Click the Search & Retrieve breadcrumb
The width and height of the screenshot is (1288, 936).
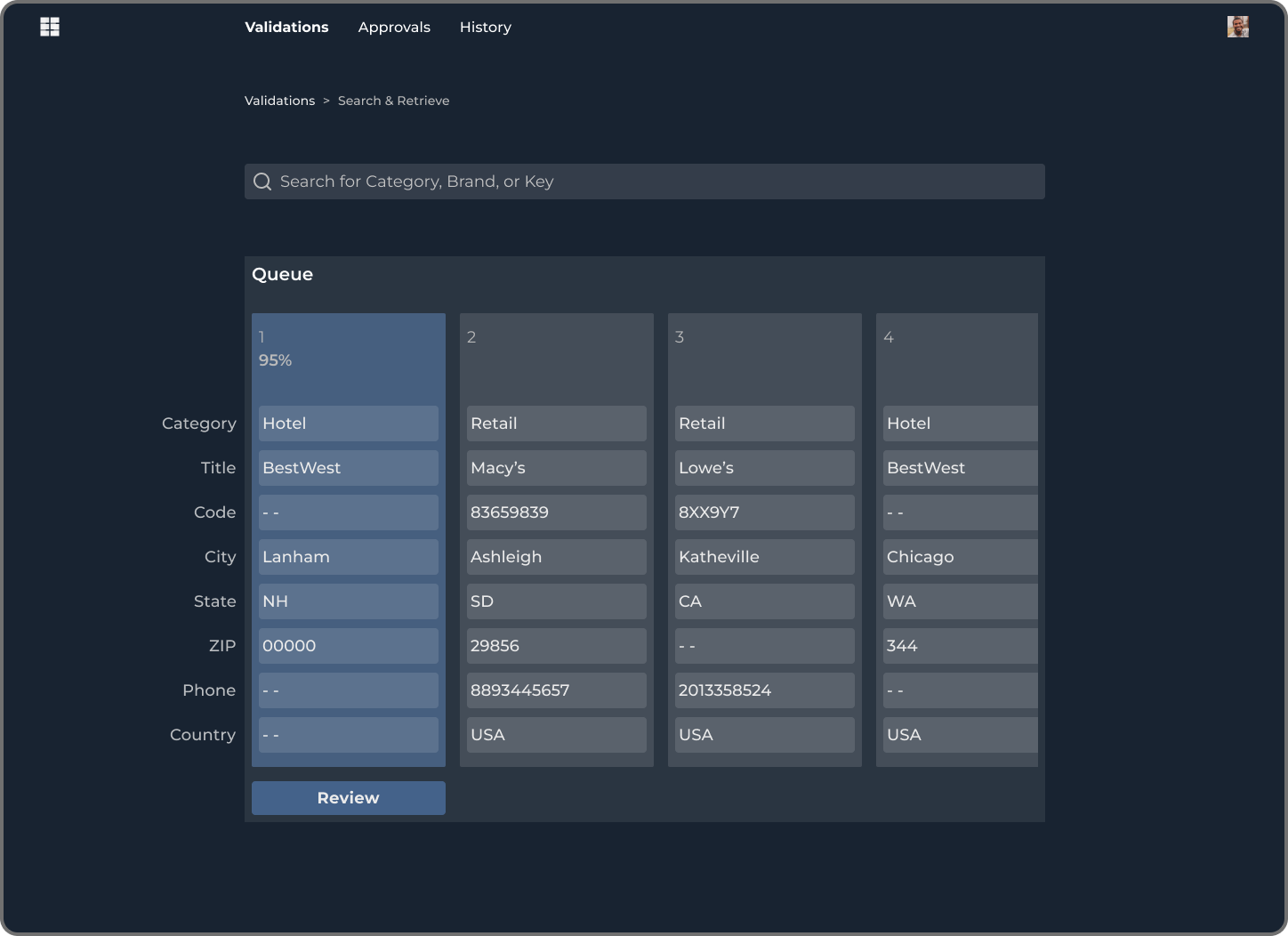[x=393, y=101]
